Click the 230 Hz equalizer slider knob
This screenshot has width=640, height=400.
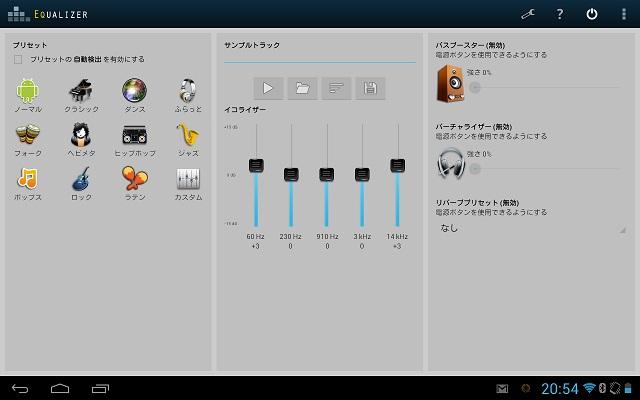[x=291, y=175]
